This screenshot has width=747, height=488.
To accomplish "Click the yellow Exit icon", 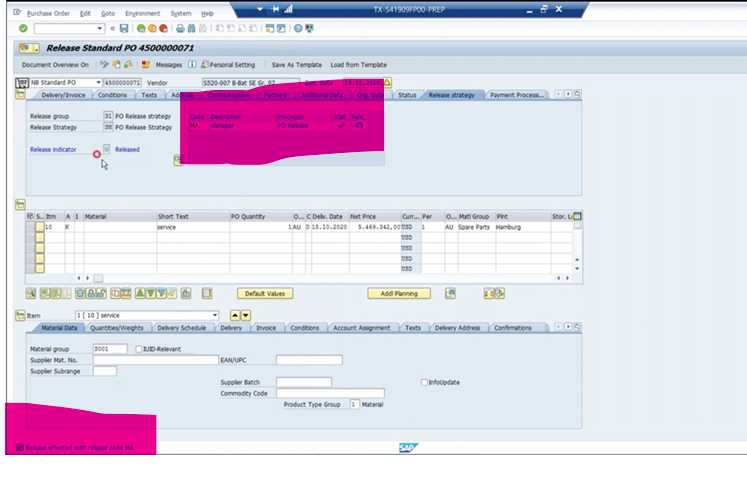I will coord(152,29).
